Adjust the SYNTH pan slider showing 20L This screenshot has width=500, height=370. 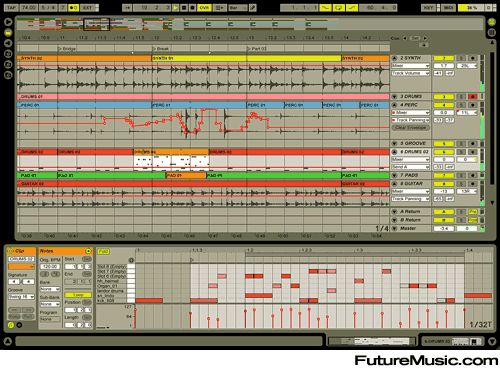466,66
